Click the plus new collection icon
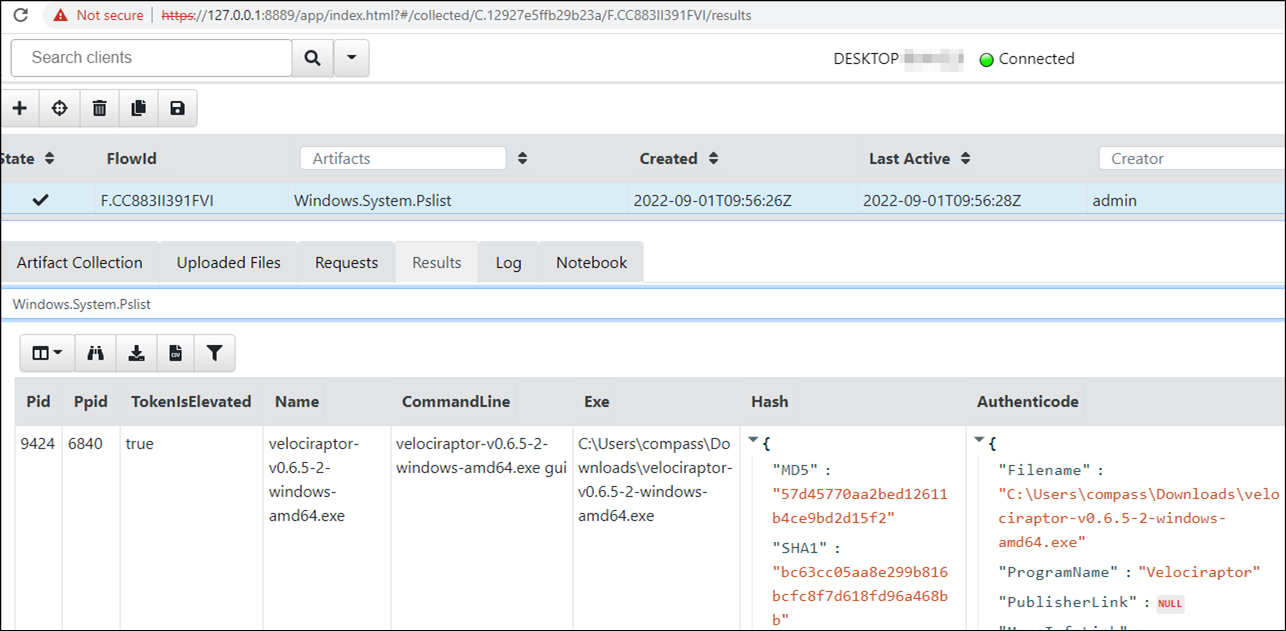1286x631 pixels. pos(20,108)
